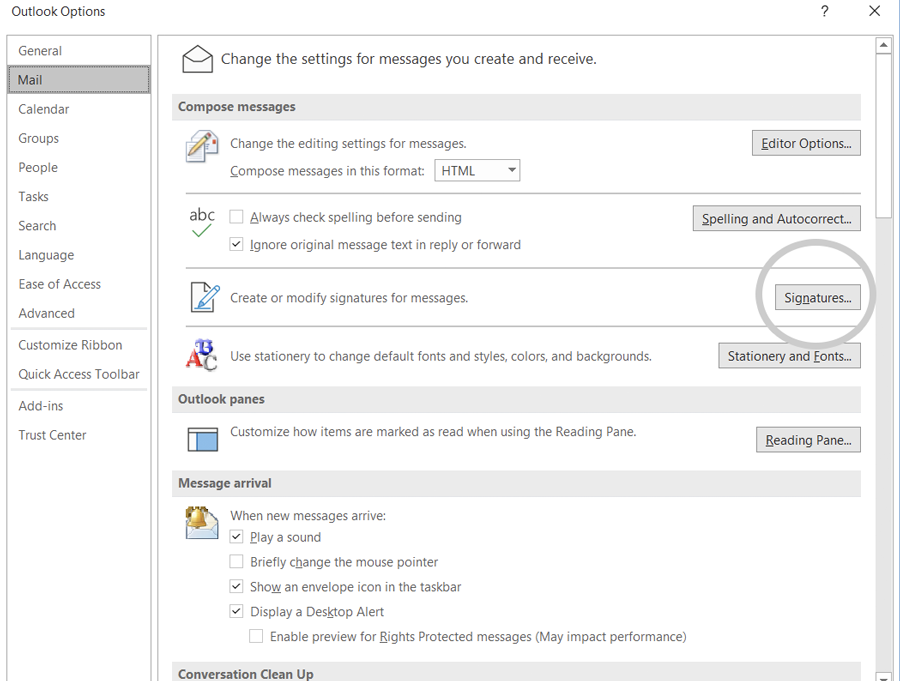Open the General options category
Image resolution: width=900 pixels, height=681 pixels.
(79, 51)
